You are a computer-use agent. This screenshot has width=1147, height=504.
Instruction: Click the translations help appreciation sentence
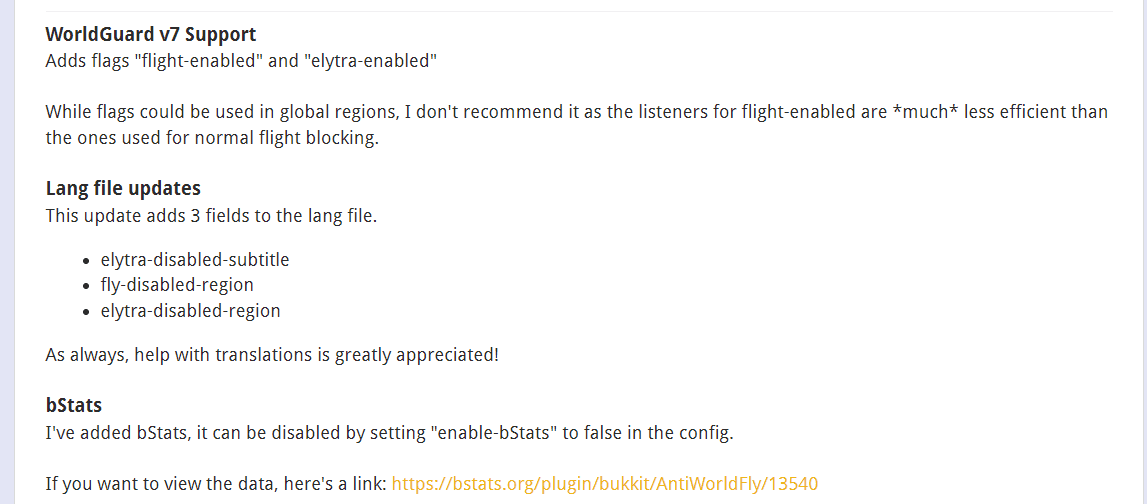272,355
